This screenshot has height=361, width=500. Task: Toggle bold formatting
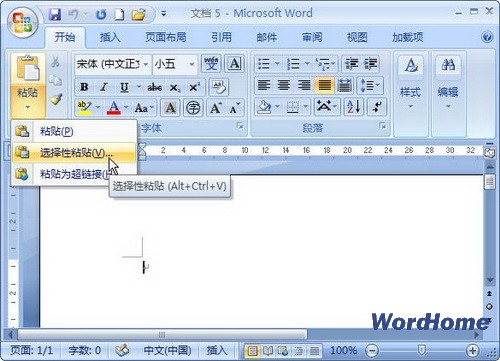pos(84,87)
